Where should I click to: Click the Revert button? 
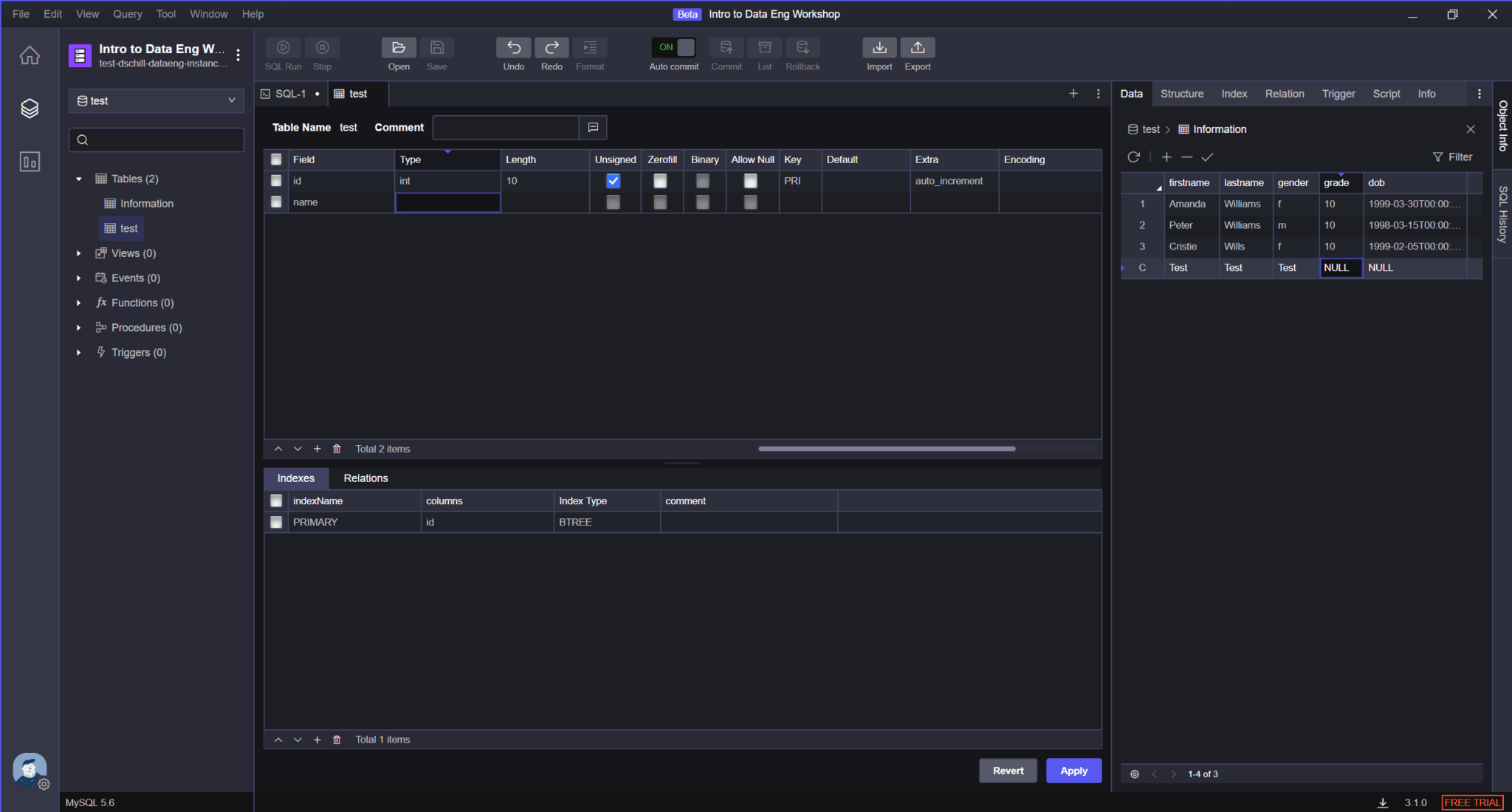point(1008,770)
